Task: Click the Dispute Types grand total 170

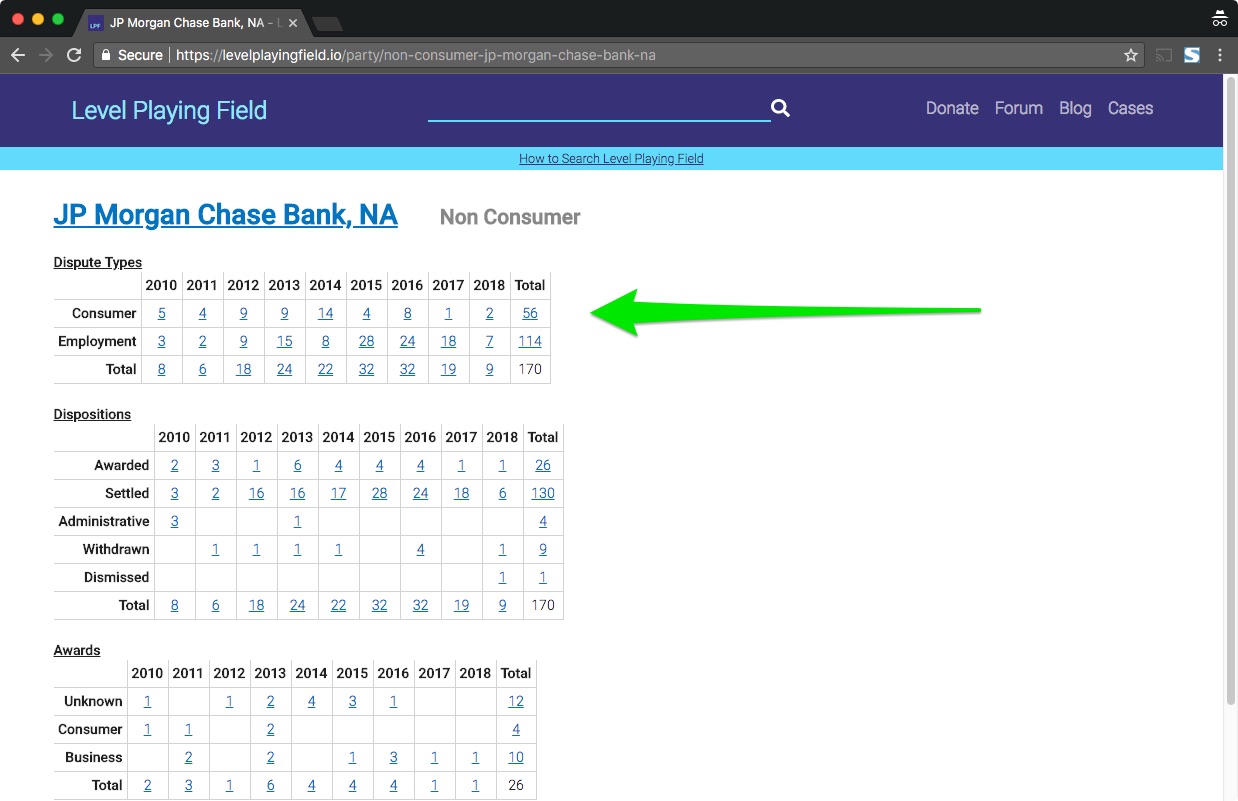Action: pyautogui.click(x=530, y=369)
